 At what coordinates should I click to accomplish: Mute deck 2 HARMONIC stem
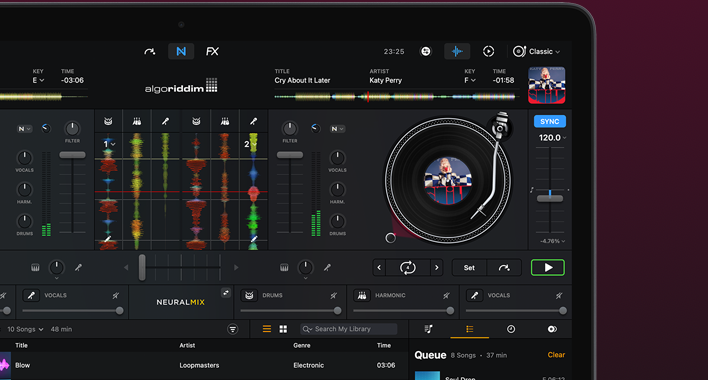(446, 295)
